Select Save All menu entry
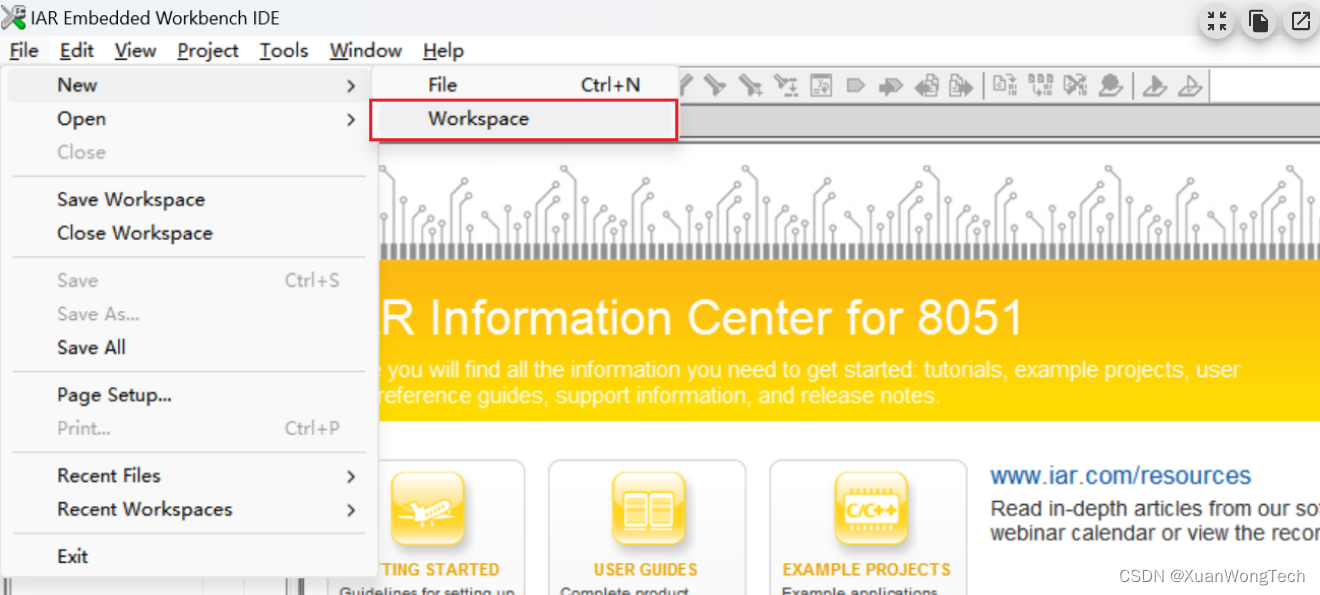This screenshot has height=595, width=1320. (190, 348)
